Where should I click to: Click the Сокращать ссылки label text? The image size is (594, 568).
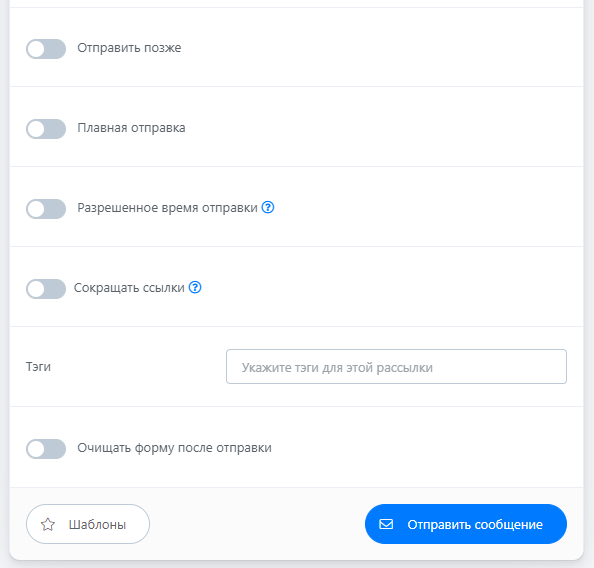(x=129, y=288)
